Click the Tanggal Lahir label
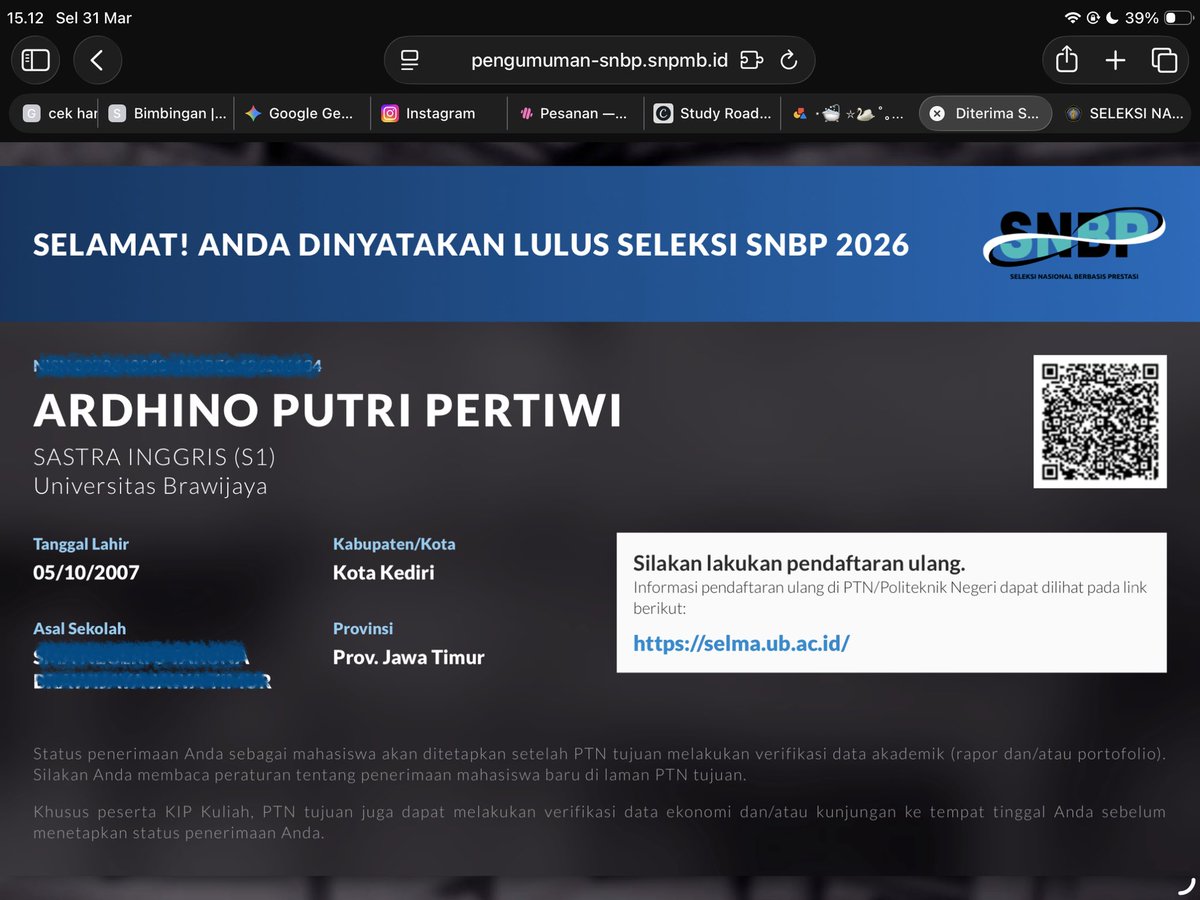Screen dimensions: 1200x900 point(81,545)
